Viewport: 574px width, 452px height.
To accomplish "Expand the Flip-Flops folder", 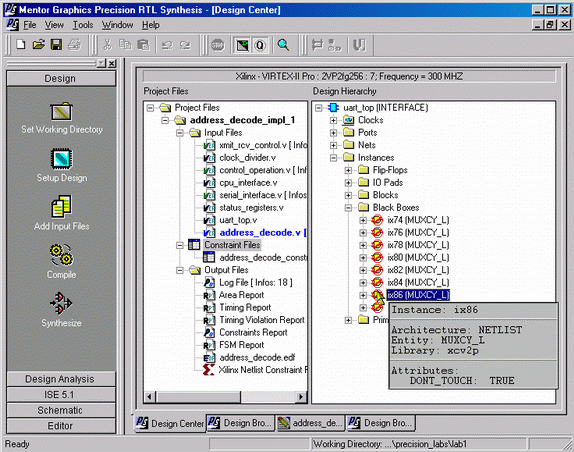I will 348,170.
